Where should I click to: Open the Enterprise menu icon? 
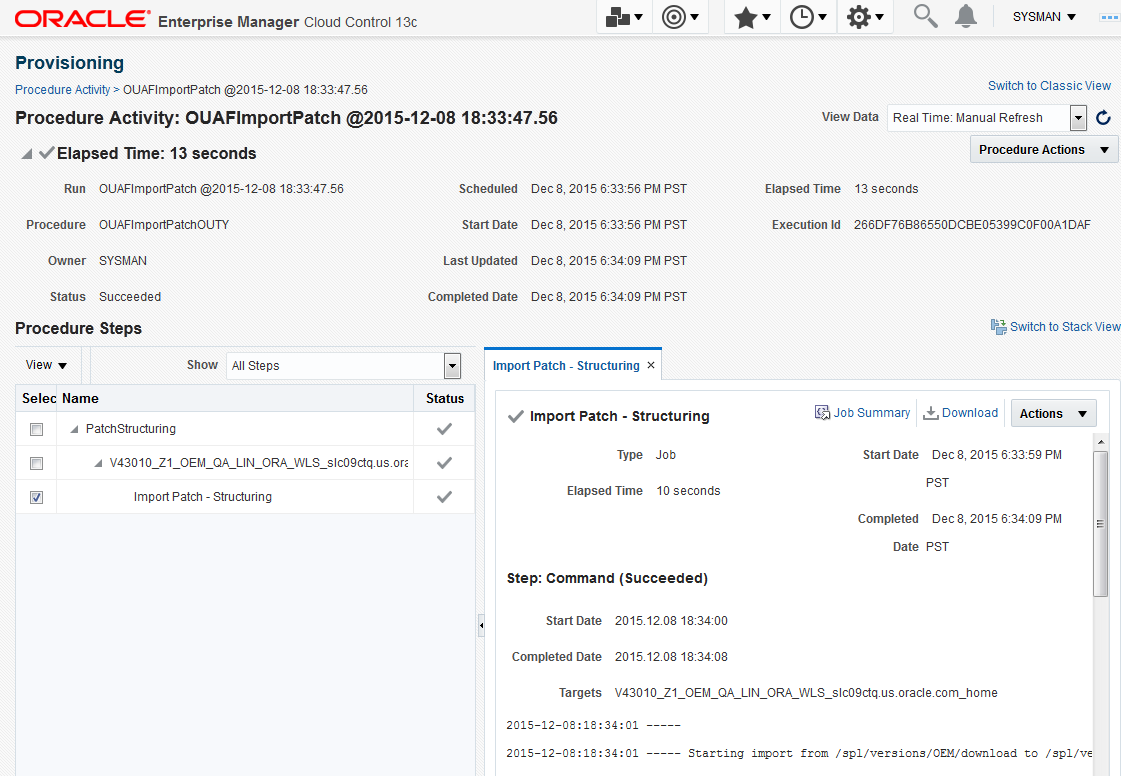623,16
